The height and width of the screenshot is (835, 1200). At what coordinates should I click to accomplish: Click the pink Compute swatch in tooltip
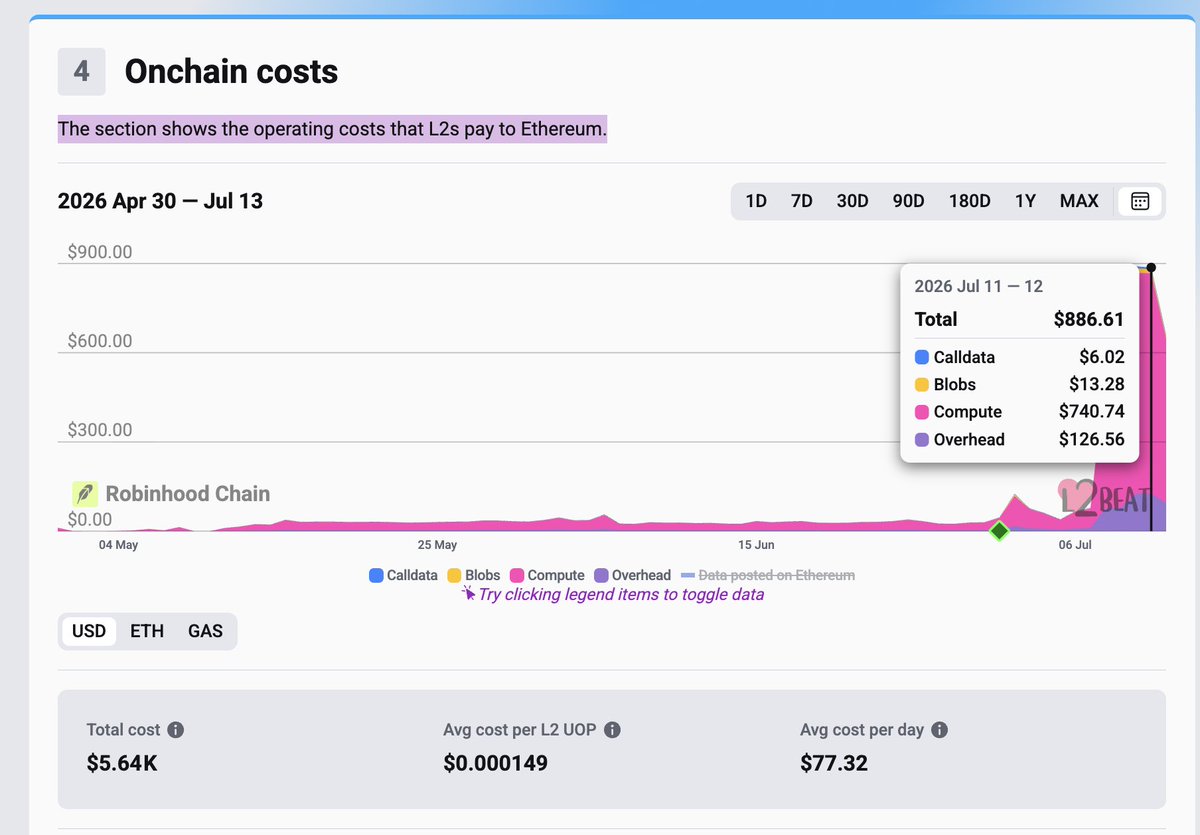point(922,412)
